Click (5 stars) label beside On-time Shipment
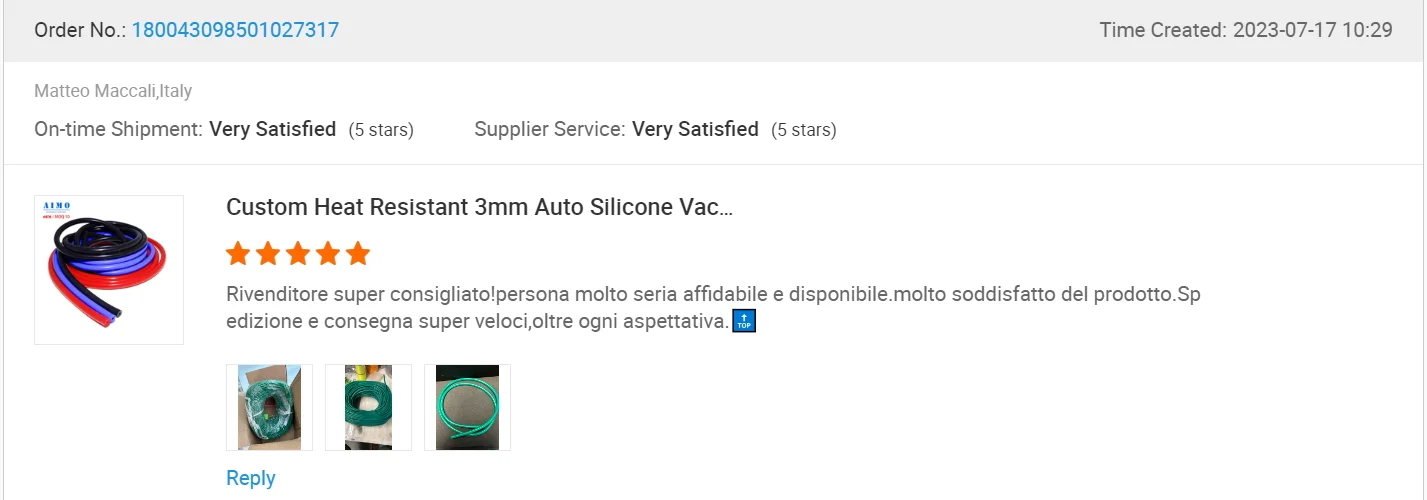Image resolution: width=1427 pixels, height=500 pixels. point(381,130)
